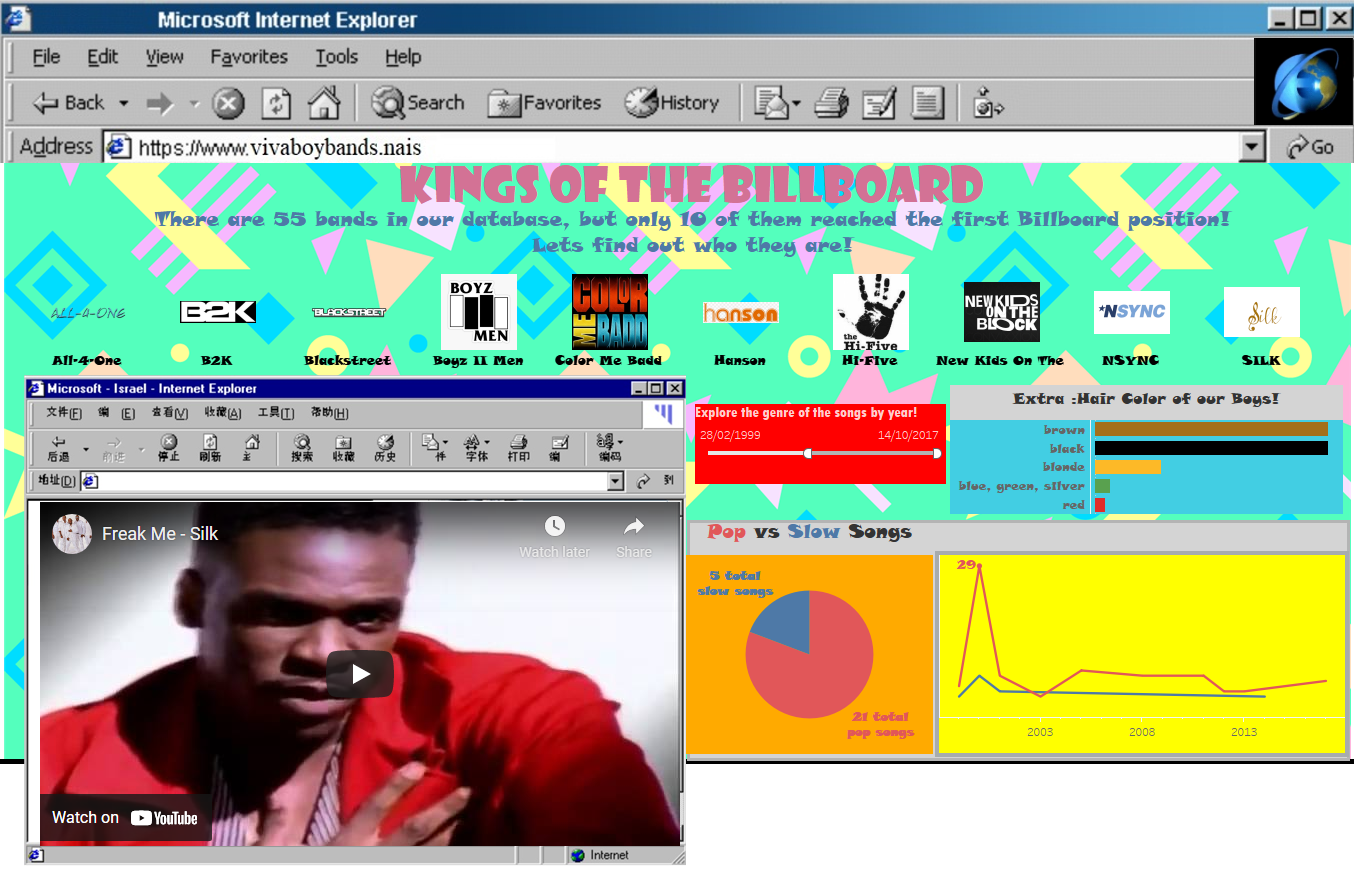Show the History pane in main toolbar
Viewport: 1354px width, 889px height.
pos(672,103)
